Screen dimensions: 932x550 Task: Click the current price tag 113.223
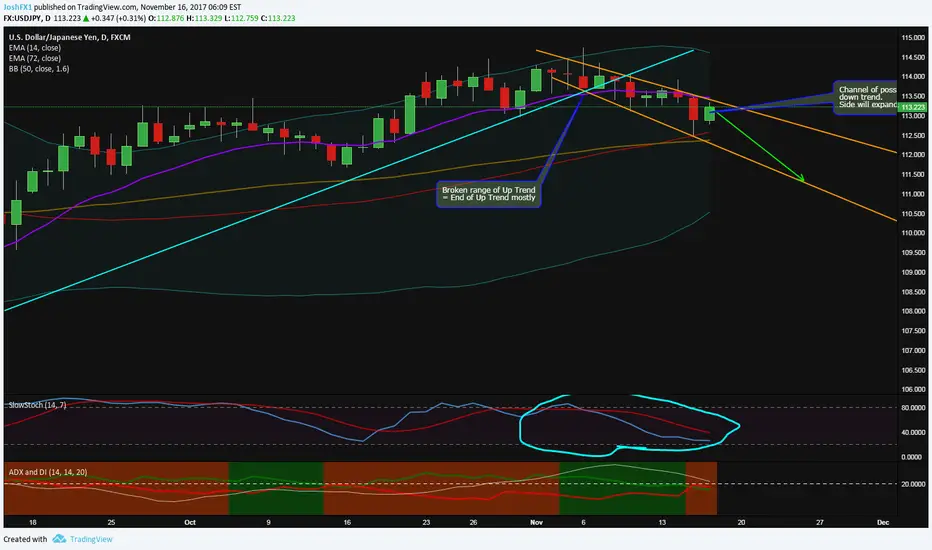(x=913, y=107)
